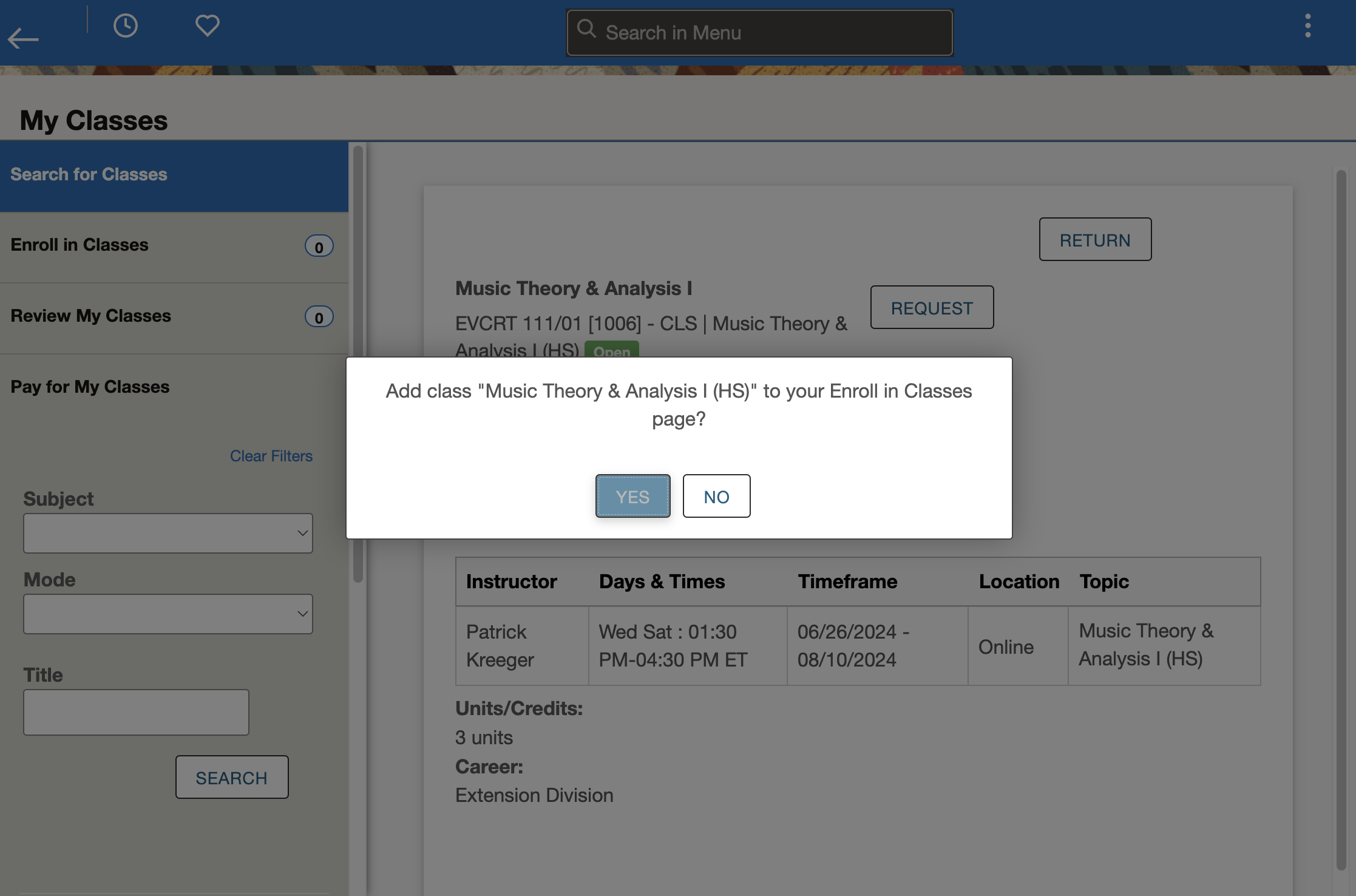
Task: Decline with the NO button
Action: 716,496
